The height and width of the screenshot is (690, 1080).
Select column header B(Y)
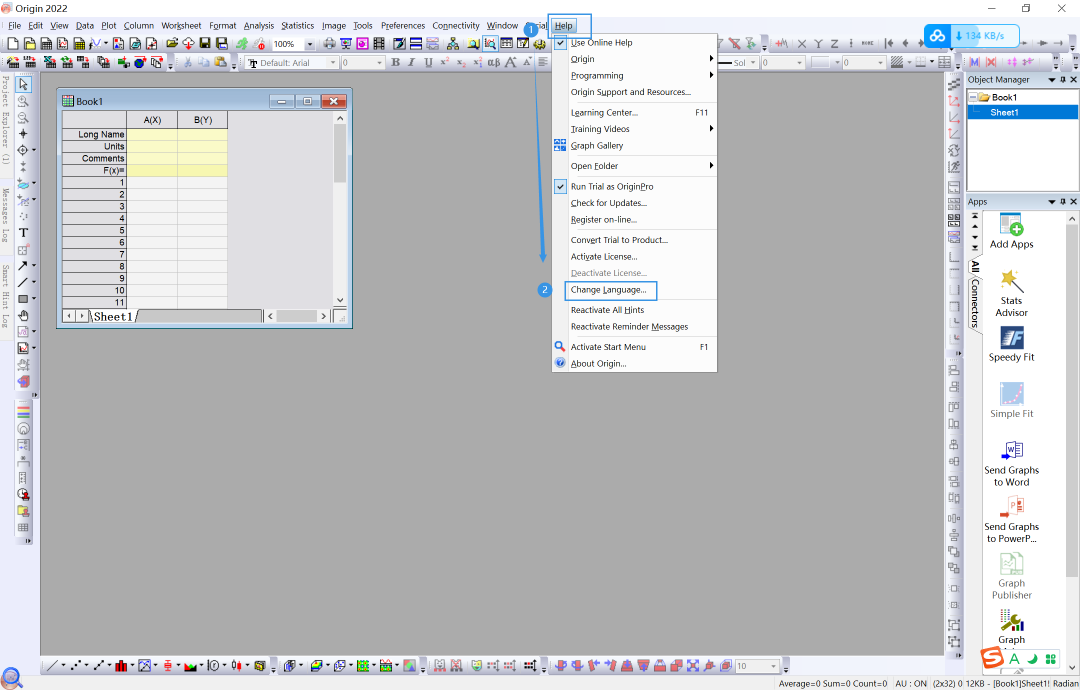point(202,120)
